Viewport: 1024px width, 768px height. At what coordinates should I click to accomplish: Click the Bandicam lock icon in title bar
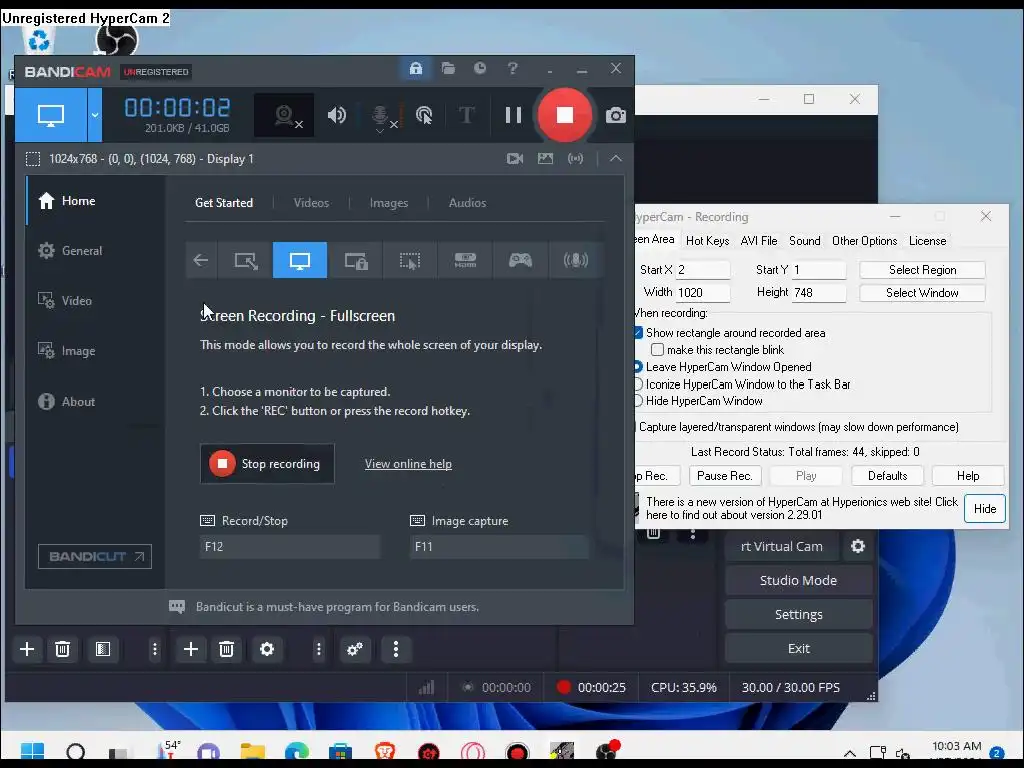(x=415, y=68)
